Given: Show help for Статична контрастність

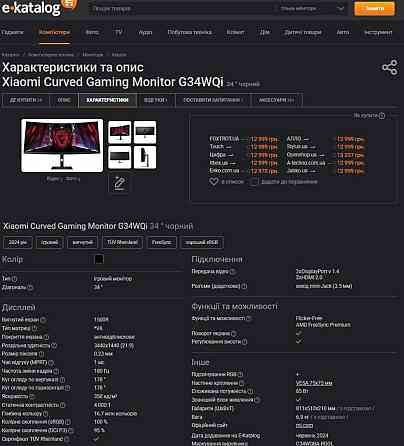Looking at the screenshot, I should [x=63, y=405].
